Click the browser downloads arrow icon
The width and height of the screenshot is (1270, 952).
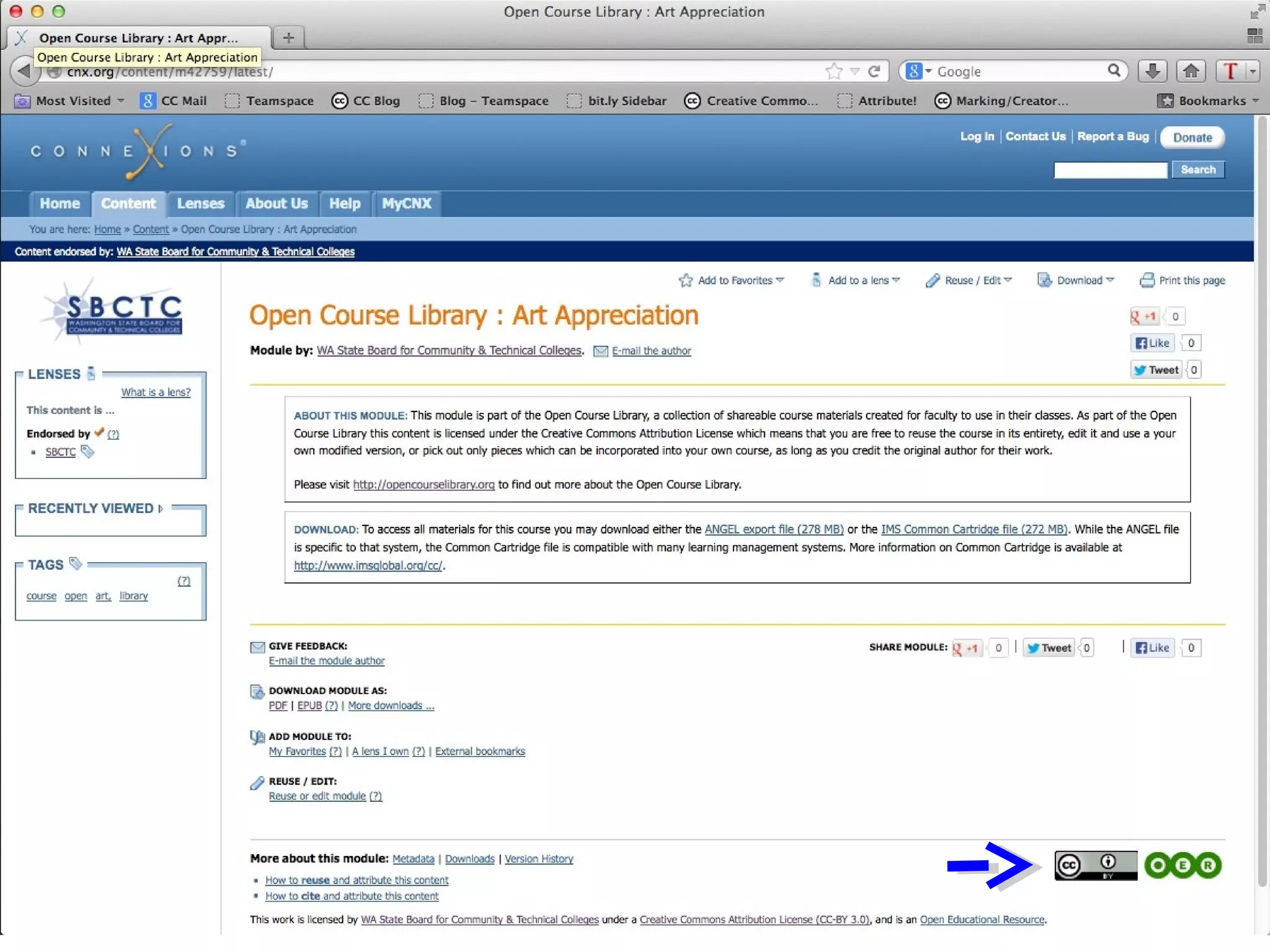pos(1152,71)
